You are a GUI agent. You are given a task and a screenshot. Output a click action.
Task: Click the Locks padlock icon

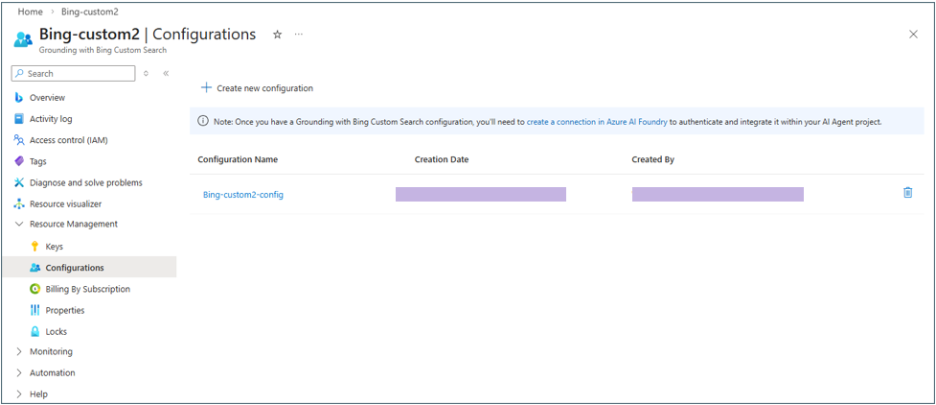tap(35, 332)
